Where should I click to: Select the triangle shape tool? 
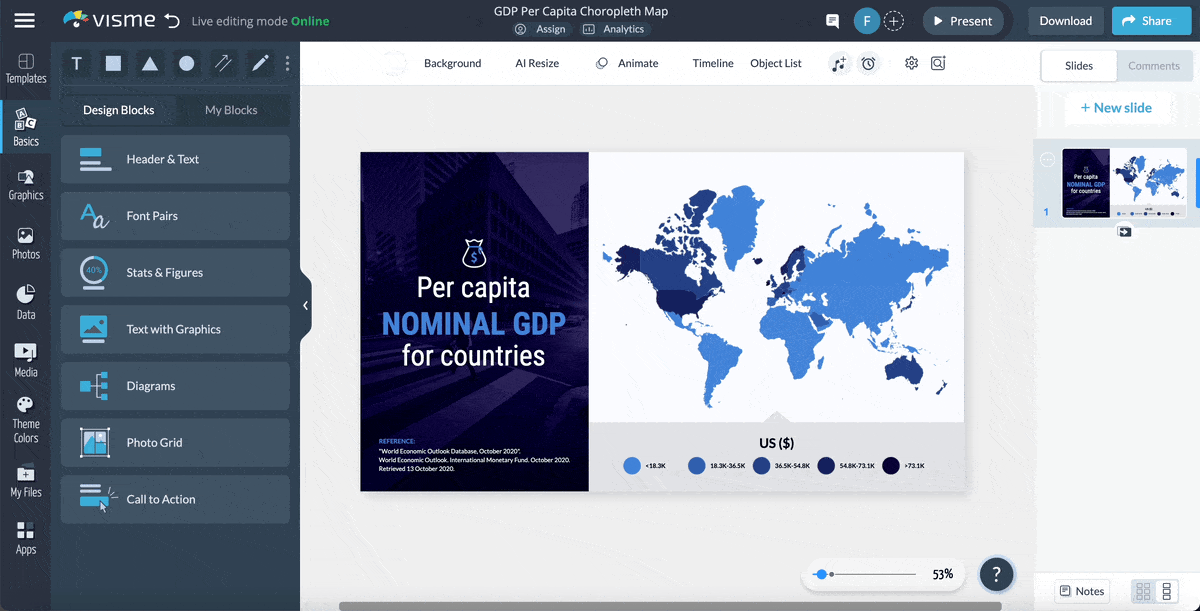click(150, 64)
